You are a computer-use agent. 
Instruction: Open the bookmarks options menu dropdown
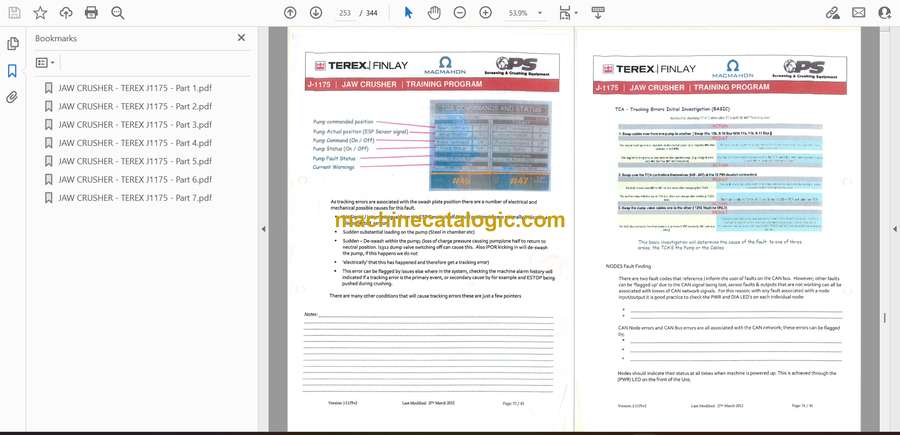[45, 63]
